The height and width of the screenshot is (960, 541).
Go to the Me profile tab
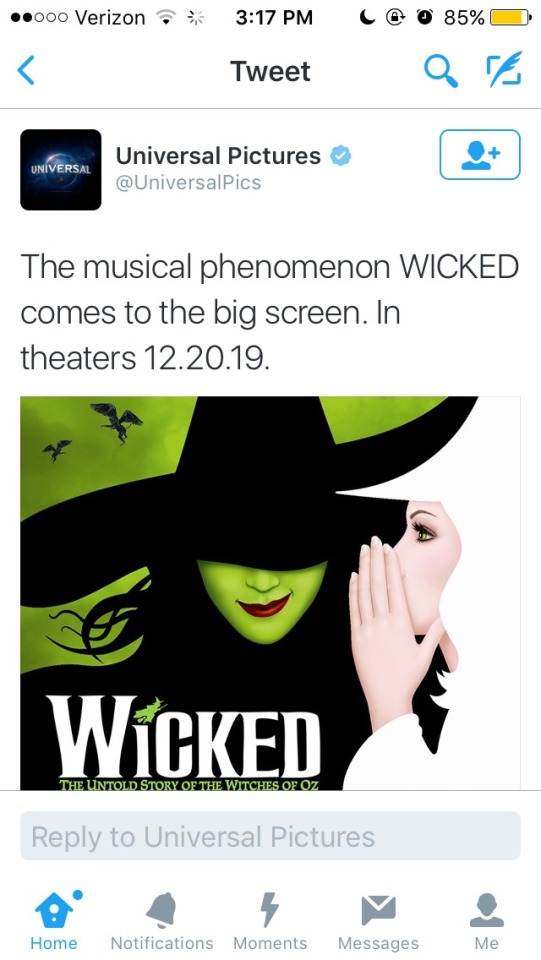point(487,920)
